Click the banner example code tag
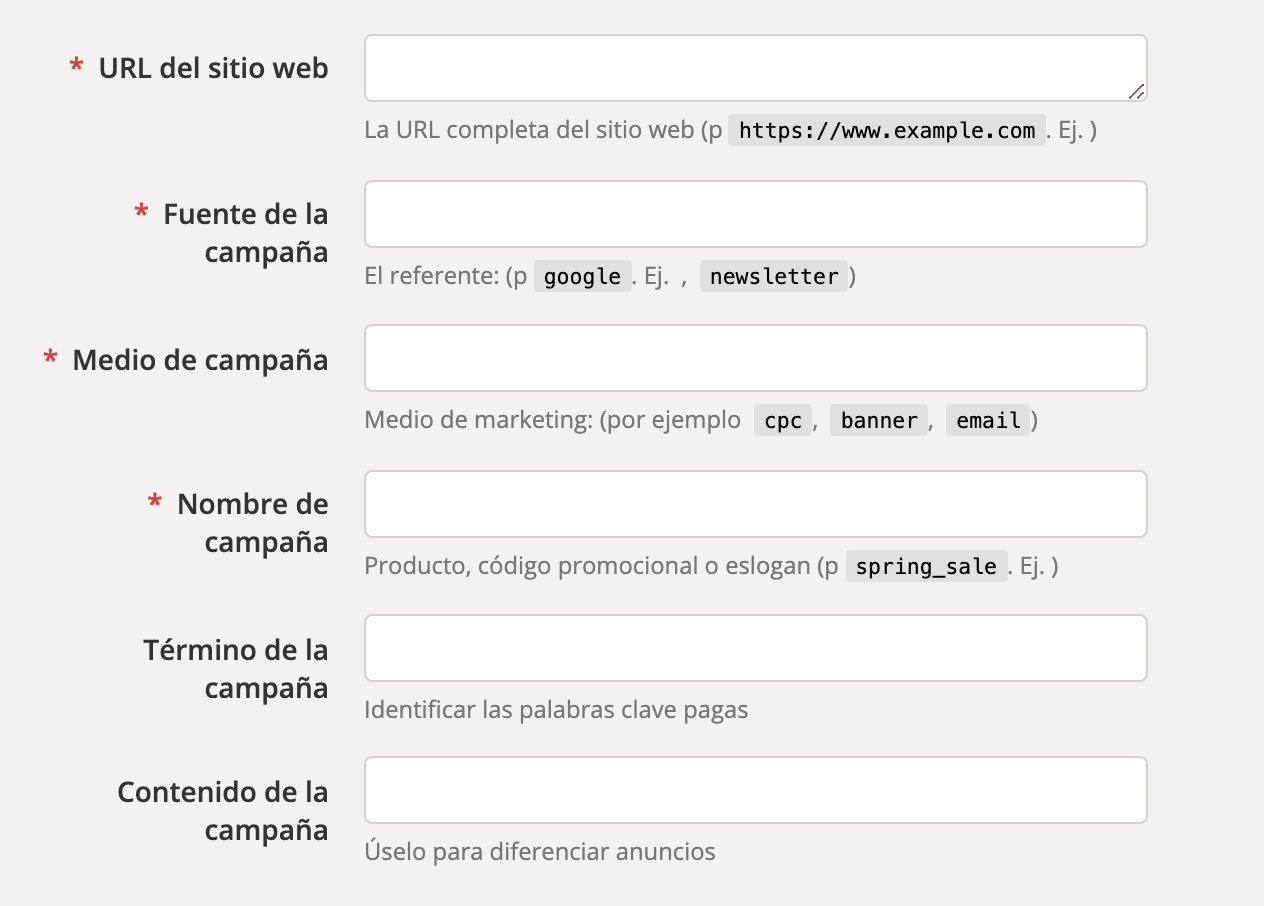Viewport: 1264px width, 906px height. [x=879, y=421]
